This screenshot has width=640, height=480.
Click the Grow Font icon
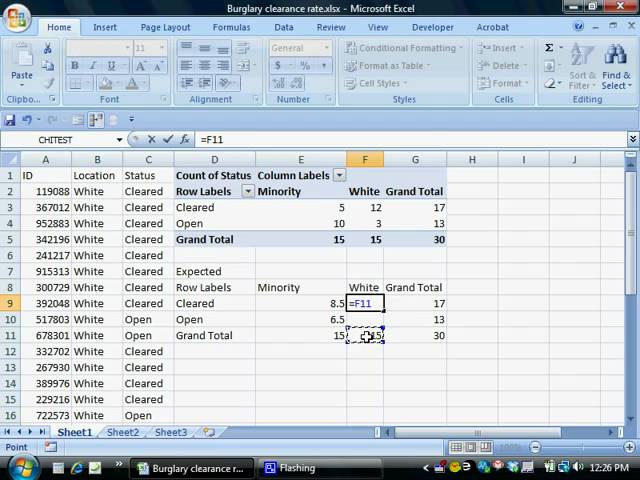tap(141, 66)
